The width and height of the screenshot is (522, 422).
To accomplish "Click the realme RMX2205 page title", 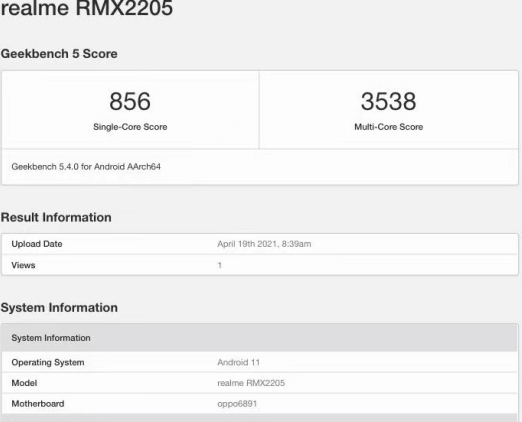I will coord(87,8).
